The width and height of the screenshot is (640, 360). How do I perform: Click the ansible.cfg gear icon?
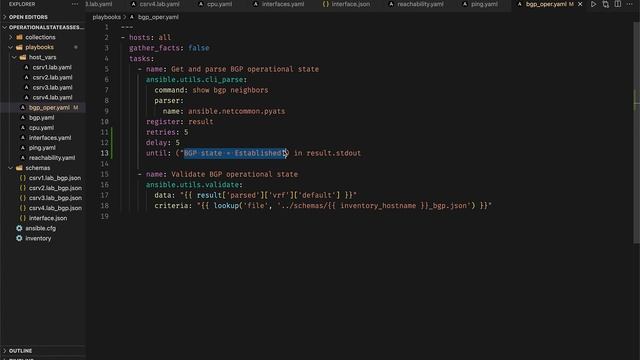[x=19, y=228]
